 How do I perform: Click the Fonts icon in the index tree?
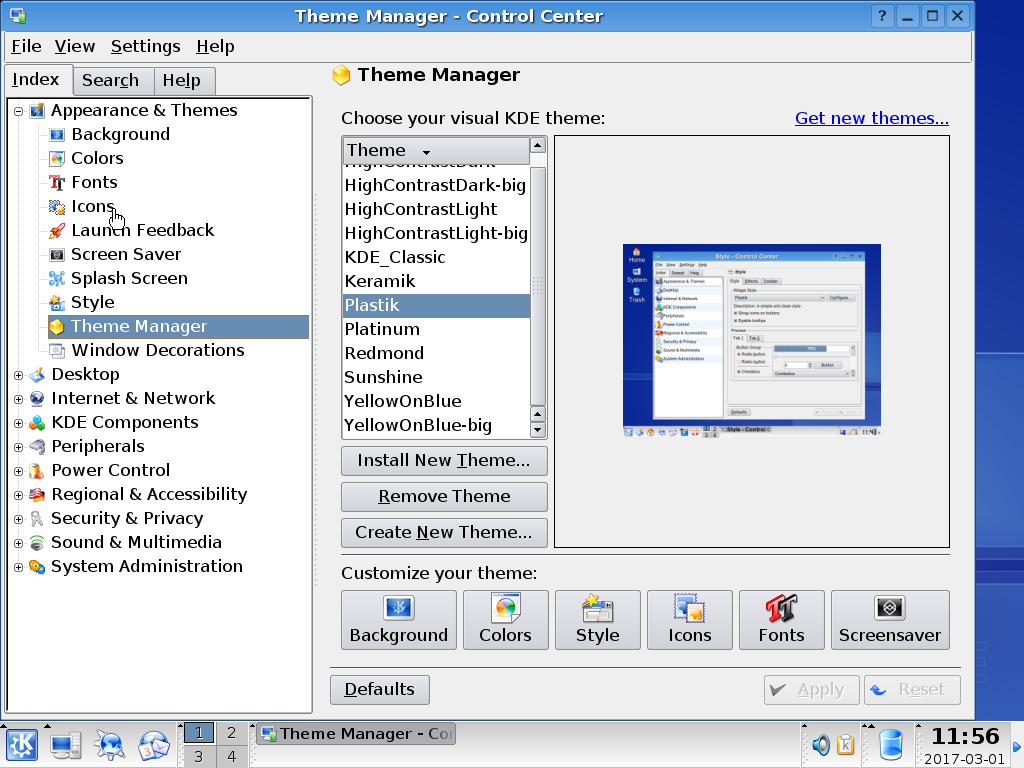[57, 182]
